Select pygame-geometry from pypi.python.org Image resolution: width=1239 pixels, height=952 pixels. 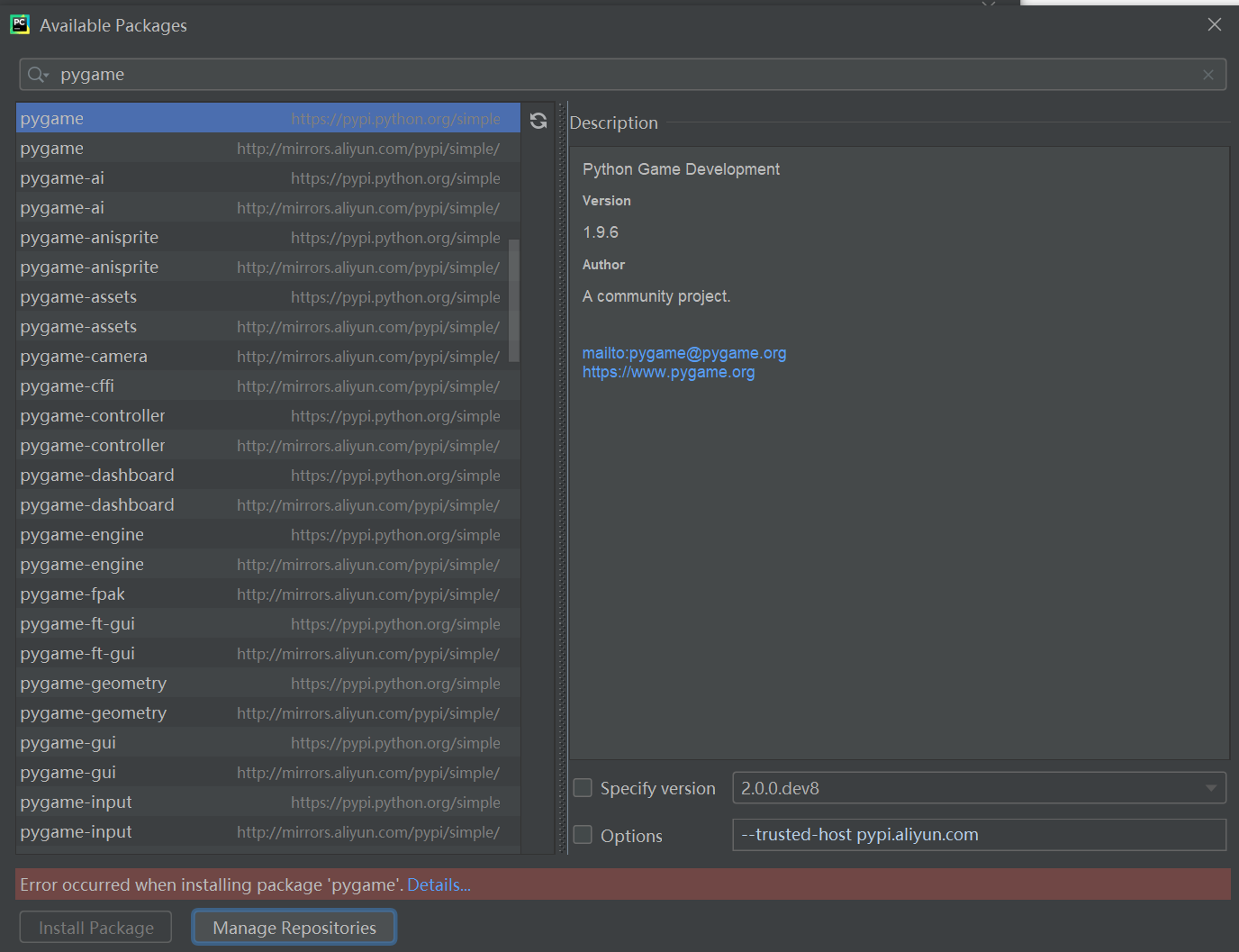tap(268, 683)
